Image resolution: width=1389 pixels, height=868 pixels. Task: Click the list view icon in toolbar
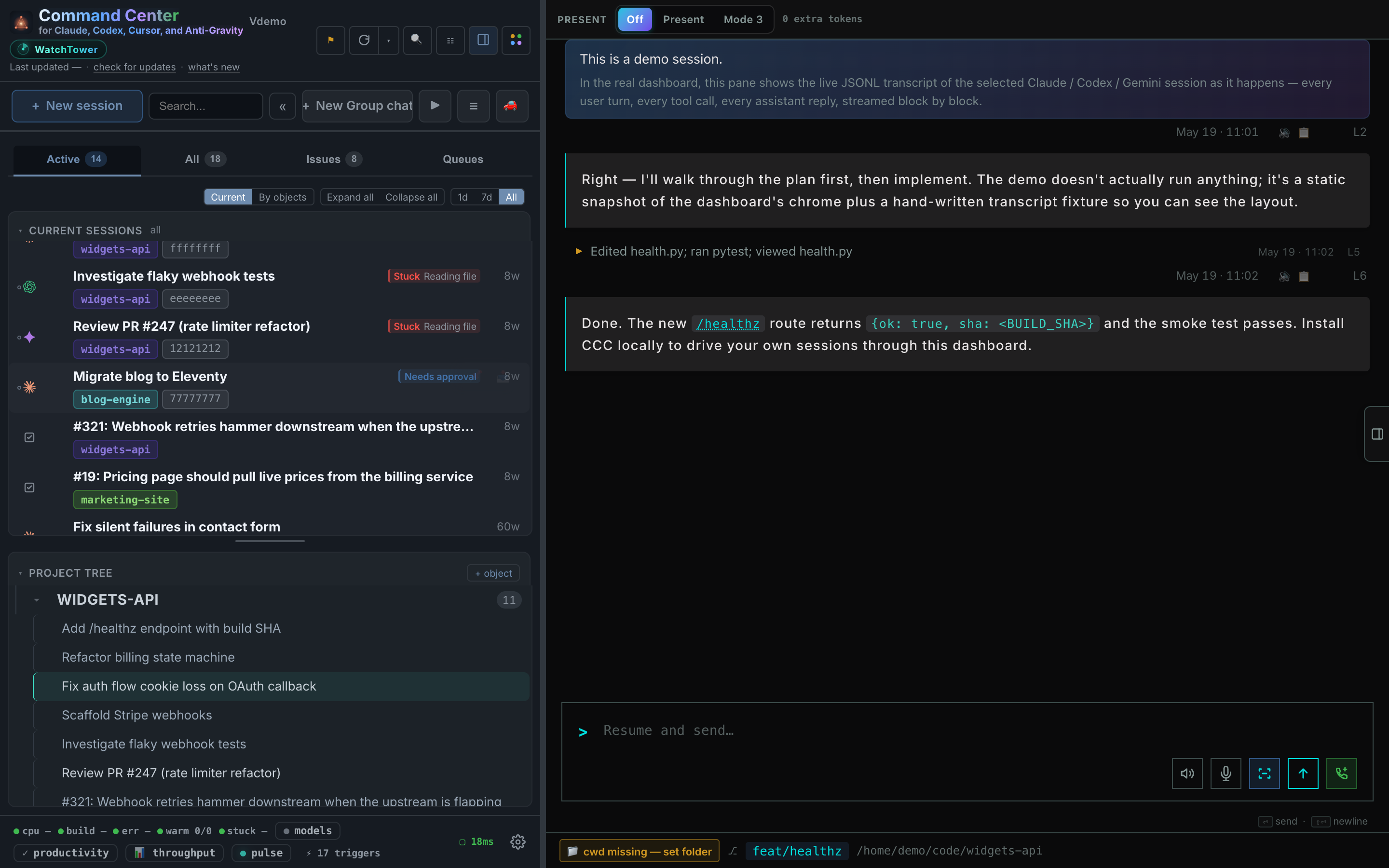(x=450, y=40)
